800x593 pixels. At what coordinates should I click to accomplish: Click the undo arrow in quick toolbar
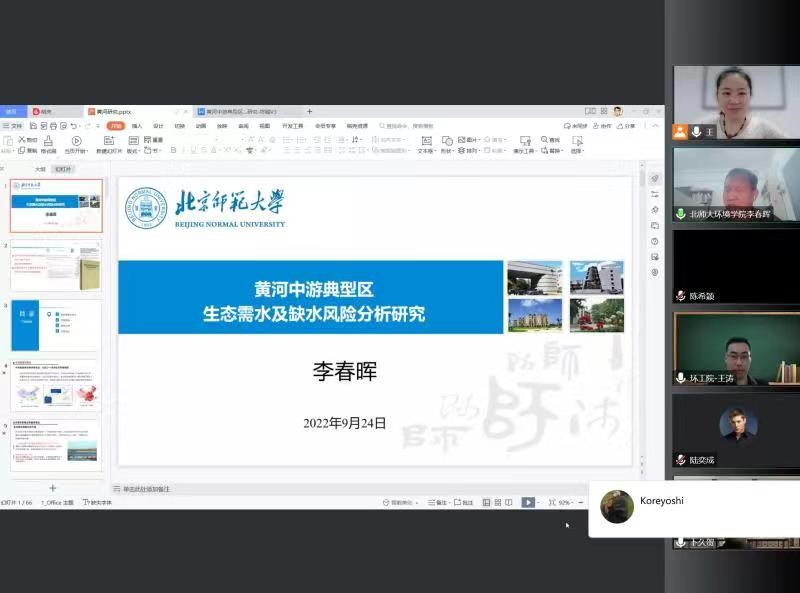(74, 126)
